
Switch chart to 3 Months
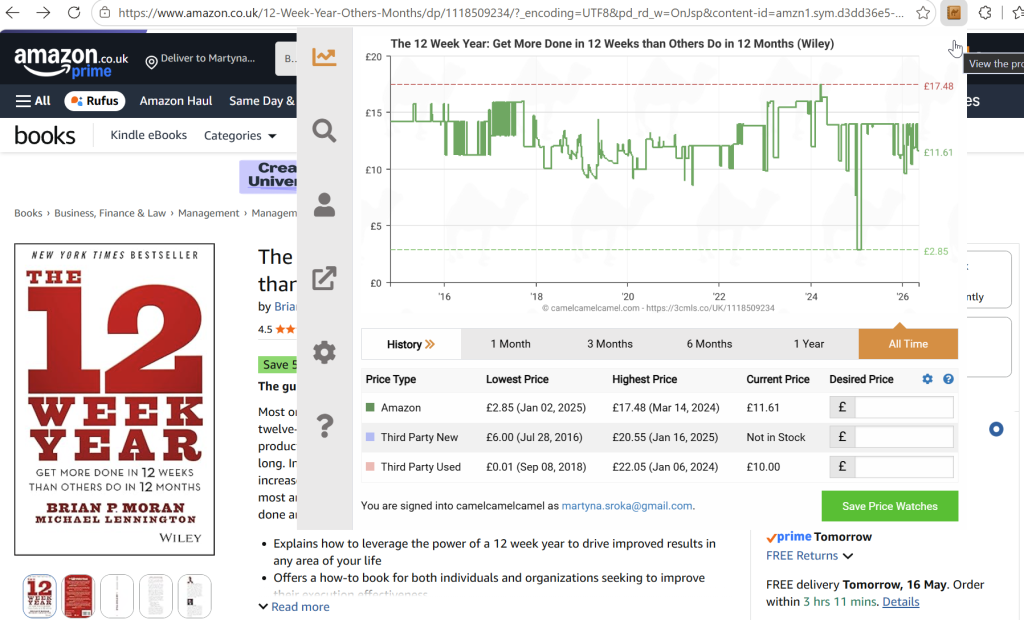(610, 344)
